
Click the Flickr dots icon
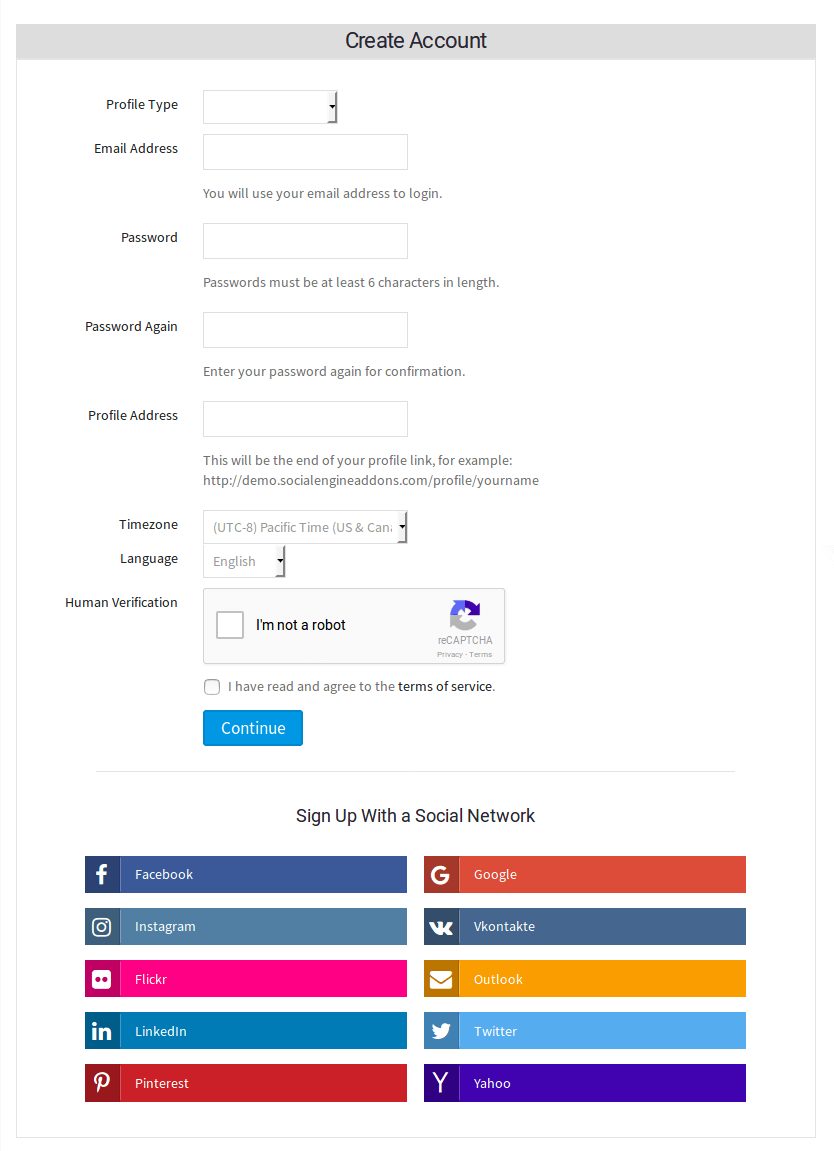tap(102, 979)
